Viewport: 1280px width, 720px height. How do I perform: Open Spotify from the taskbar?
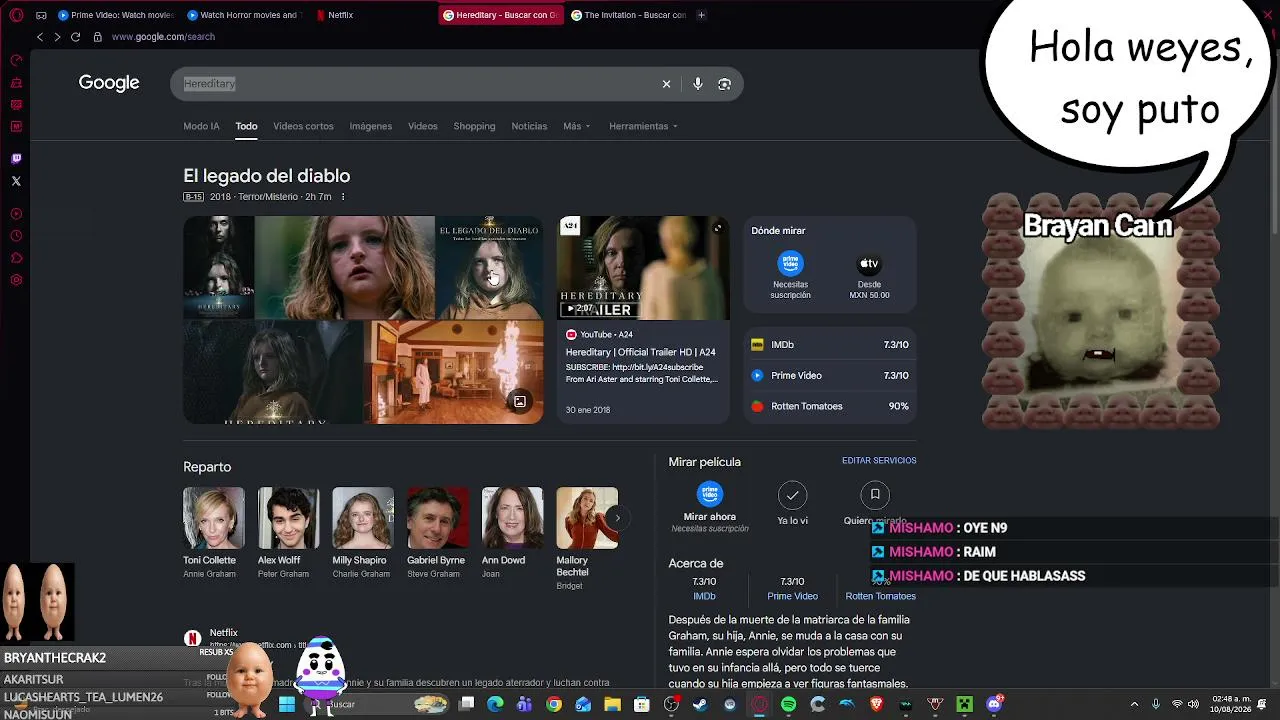tap(788, 704)
